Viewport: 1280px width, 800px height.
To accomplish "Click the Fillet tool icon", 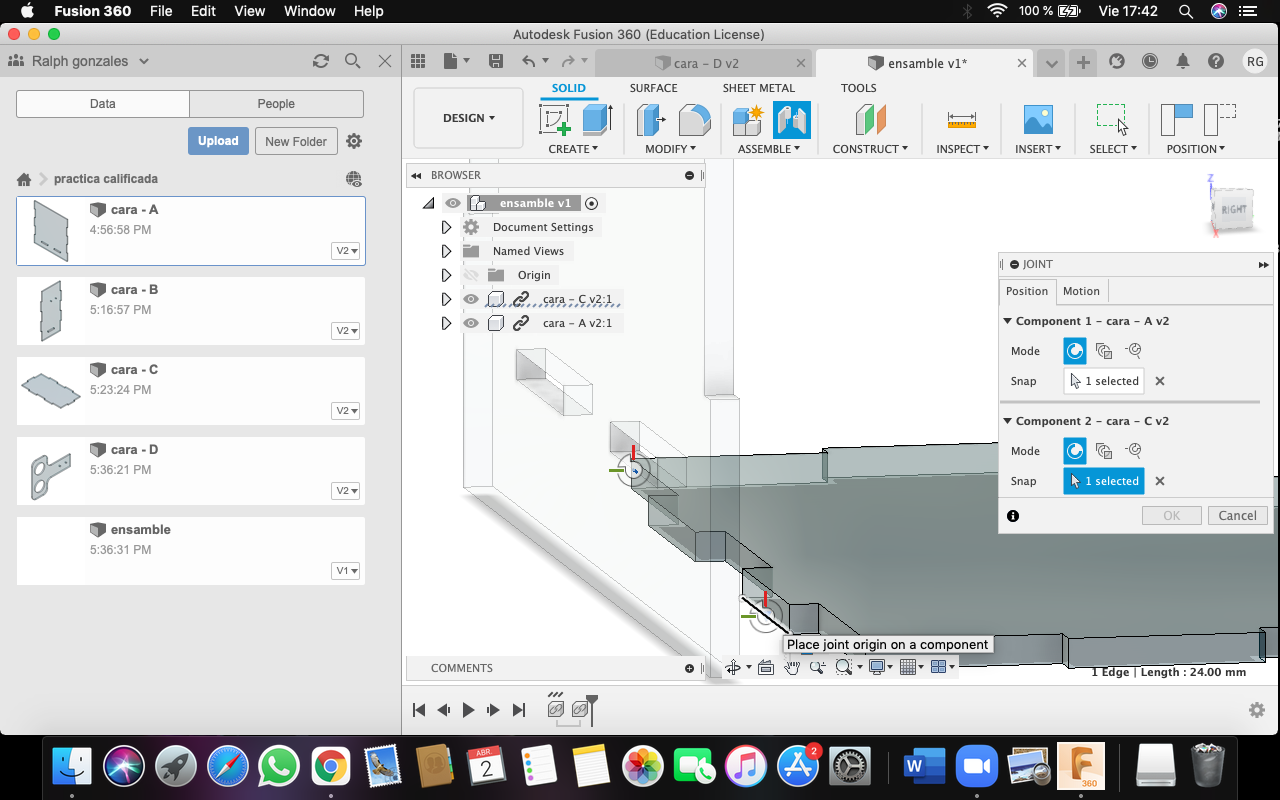I will pos(694,120).
